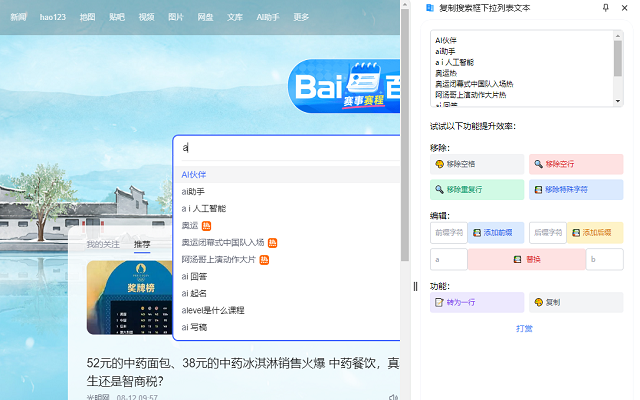This screenshot has width=640, height=400.
Task: Click the 添加前缀 add-prefix button
Action: click(x=496, y=233)
